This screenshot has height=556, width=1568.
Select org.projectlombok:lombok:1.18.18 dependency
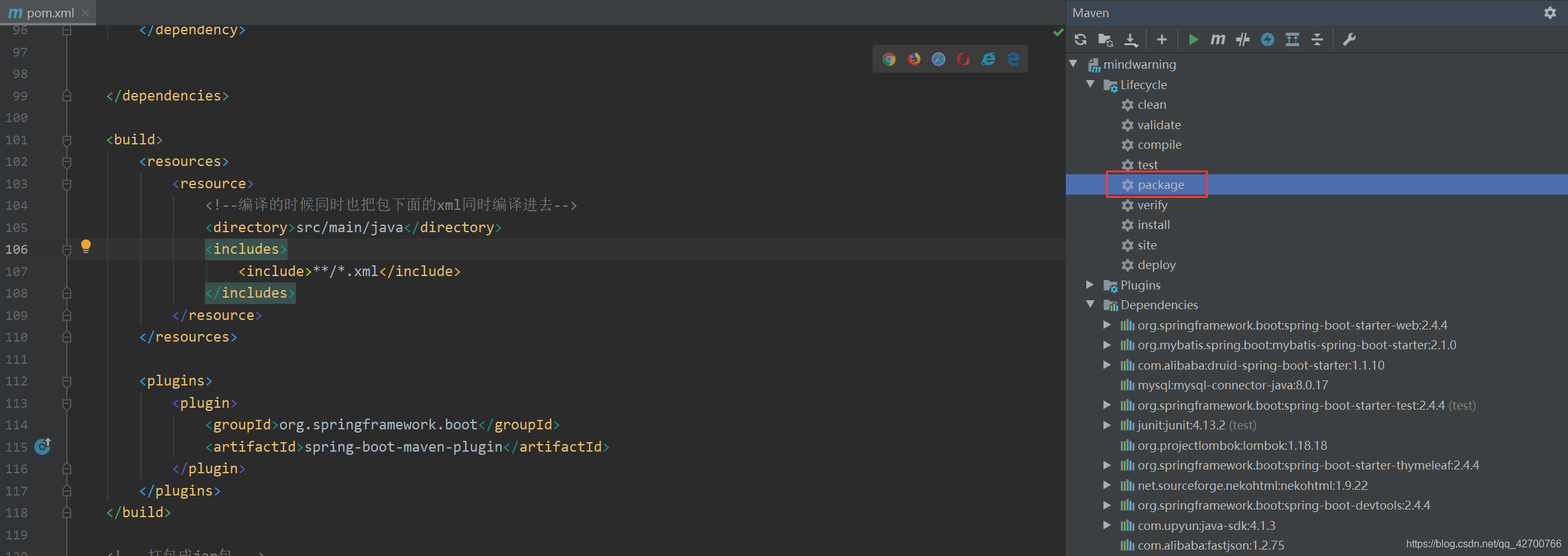[1224, 445]
